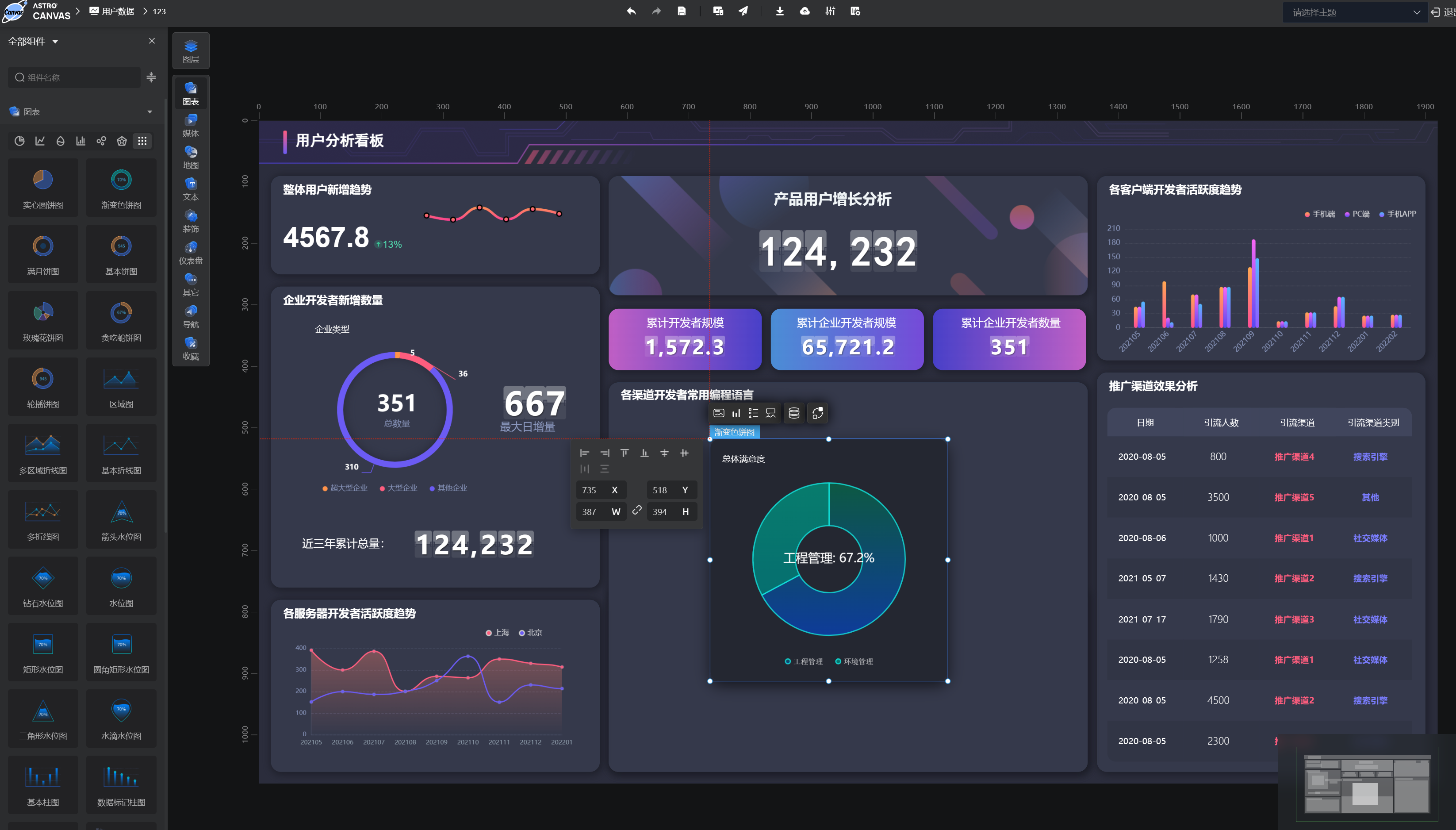This screenshot has width=1456, height=830.
Task: Save the canvas with floppy-disk icon
Action: tap(682, 12)
